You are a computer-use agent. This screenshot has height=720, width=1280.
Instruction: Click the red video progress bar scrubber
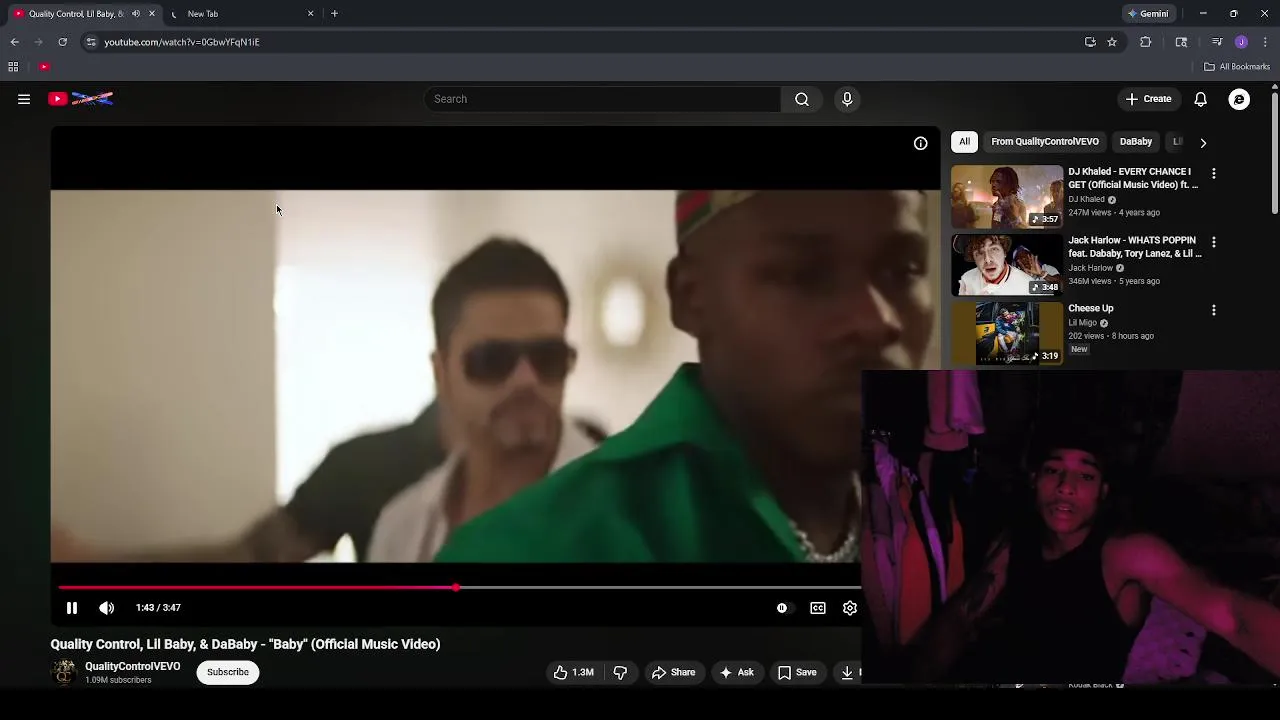[x=456, y=588]
